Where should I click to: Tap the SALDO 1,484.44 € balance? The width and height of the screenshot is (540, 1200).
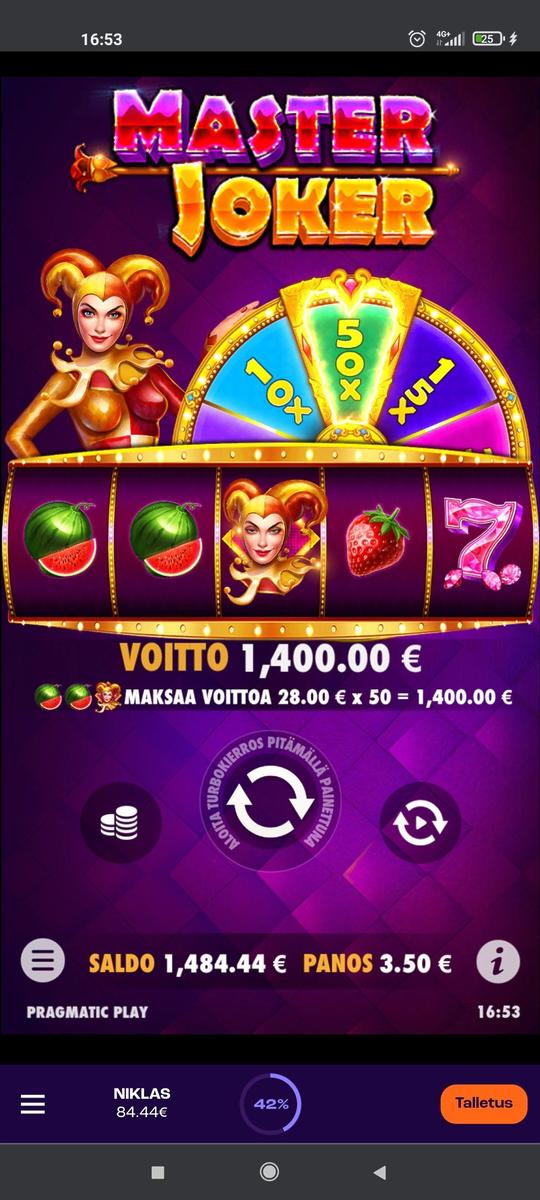pyautogui.click(x=187, y=964)
